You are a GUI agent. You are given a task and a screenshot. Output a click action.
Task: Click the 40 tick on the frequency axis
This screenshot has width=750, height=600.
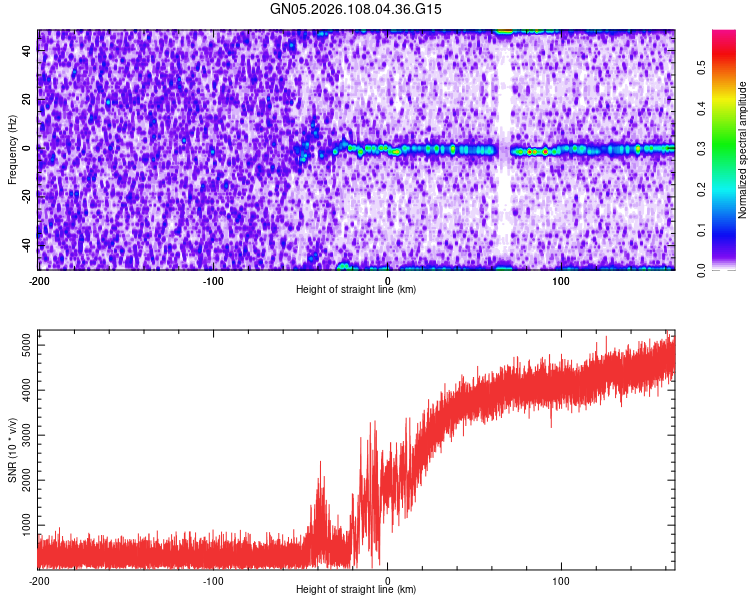(27, 51)
